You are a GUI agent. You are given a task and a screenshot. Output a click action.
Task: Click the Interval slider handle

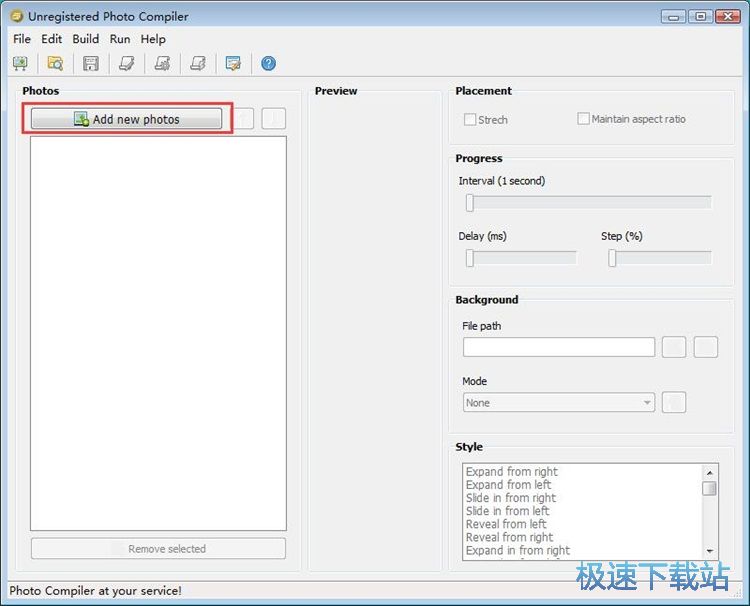(x=470, y=203)
